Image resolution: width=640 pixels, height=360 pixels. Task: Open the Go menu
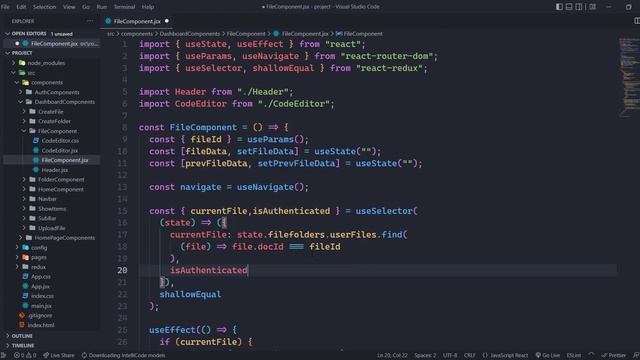[86, 7]
